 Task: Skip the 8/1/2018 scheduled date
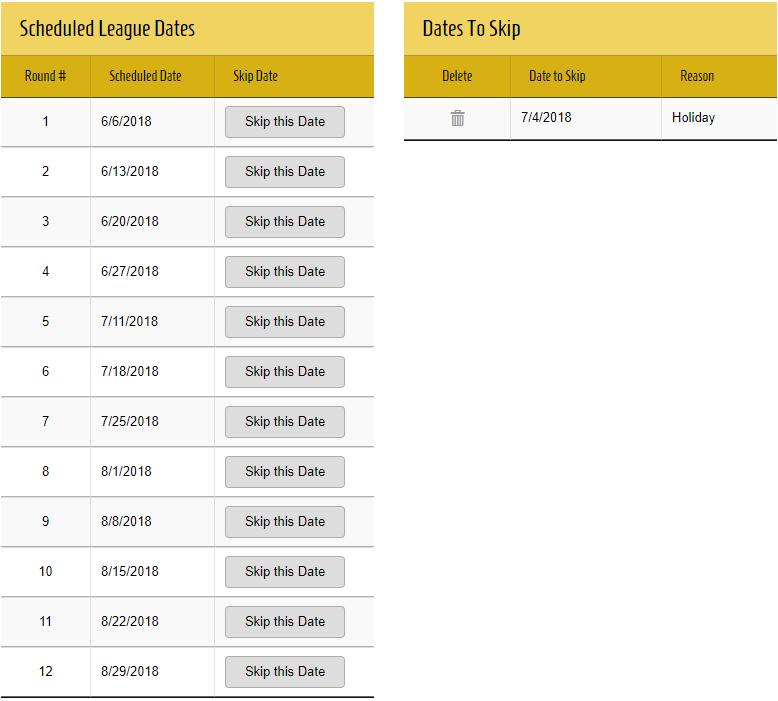285,472
